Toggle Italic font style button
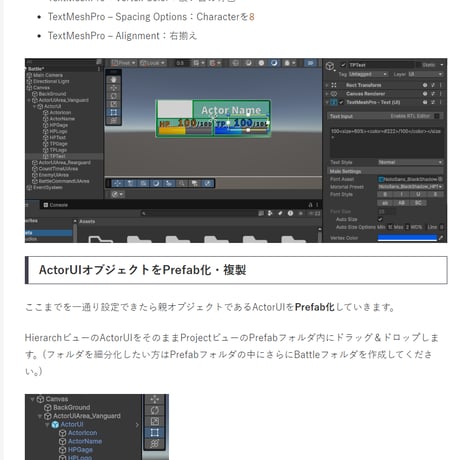The height and width of the screenshot is (460, 460). pos(402,194)
